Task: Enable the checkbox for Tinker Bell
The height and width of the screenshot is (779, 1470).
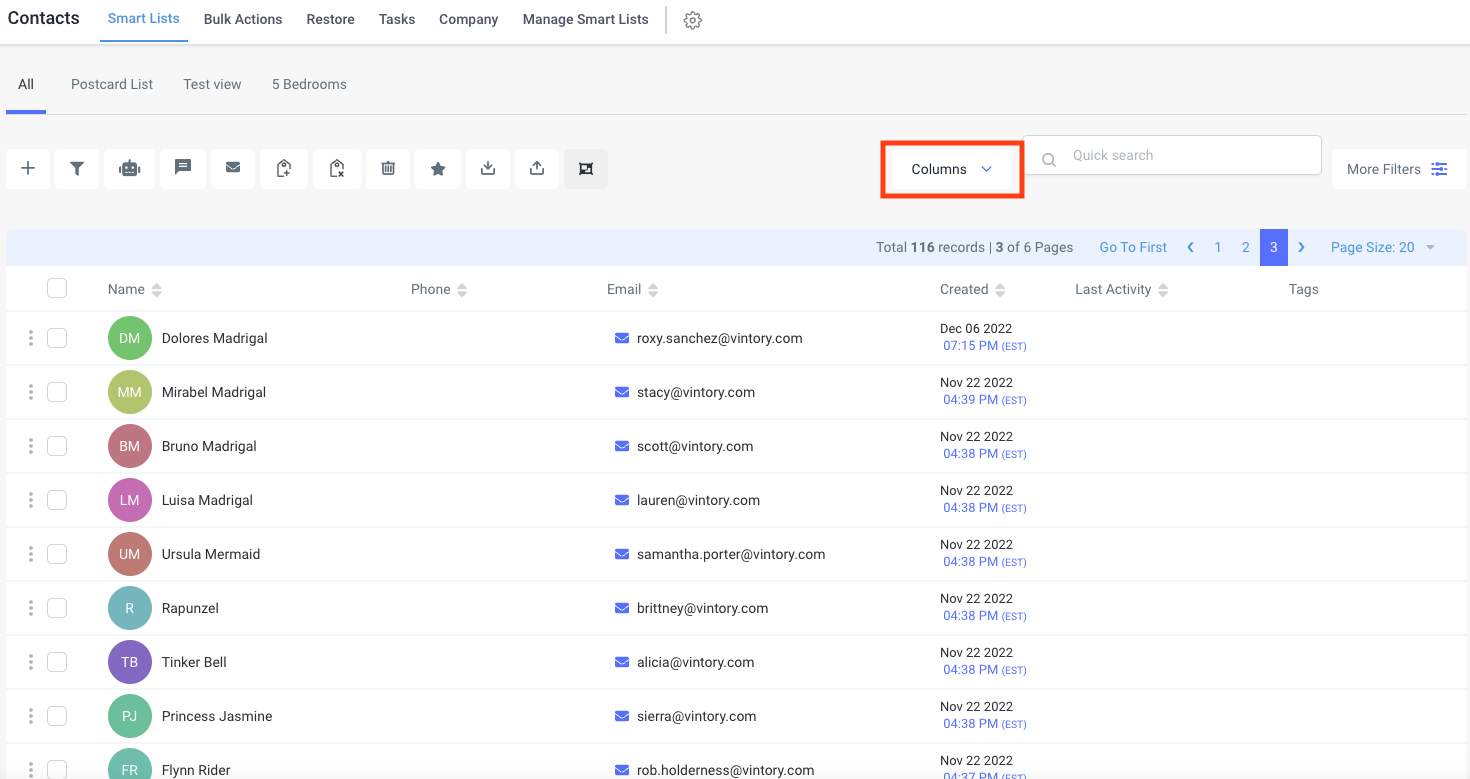Action: click(x=57, y=662)
